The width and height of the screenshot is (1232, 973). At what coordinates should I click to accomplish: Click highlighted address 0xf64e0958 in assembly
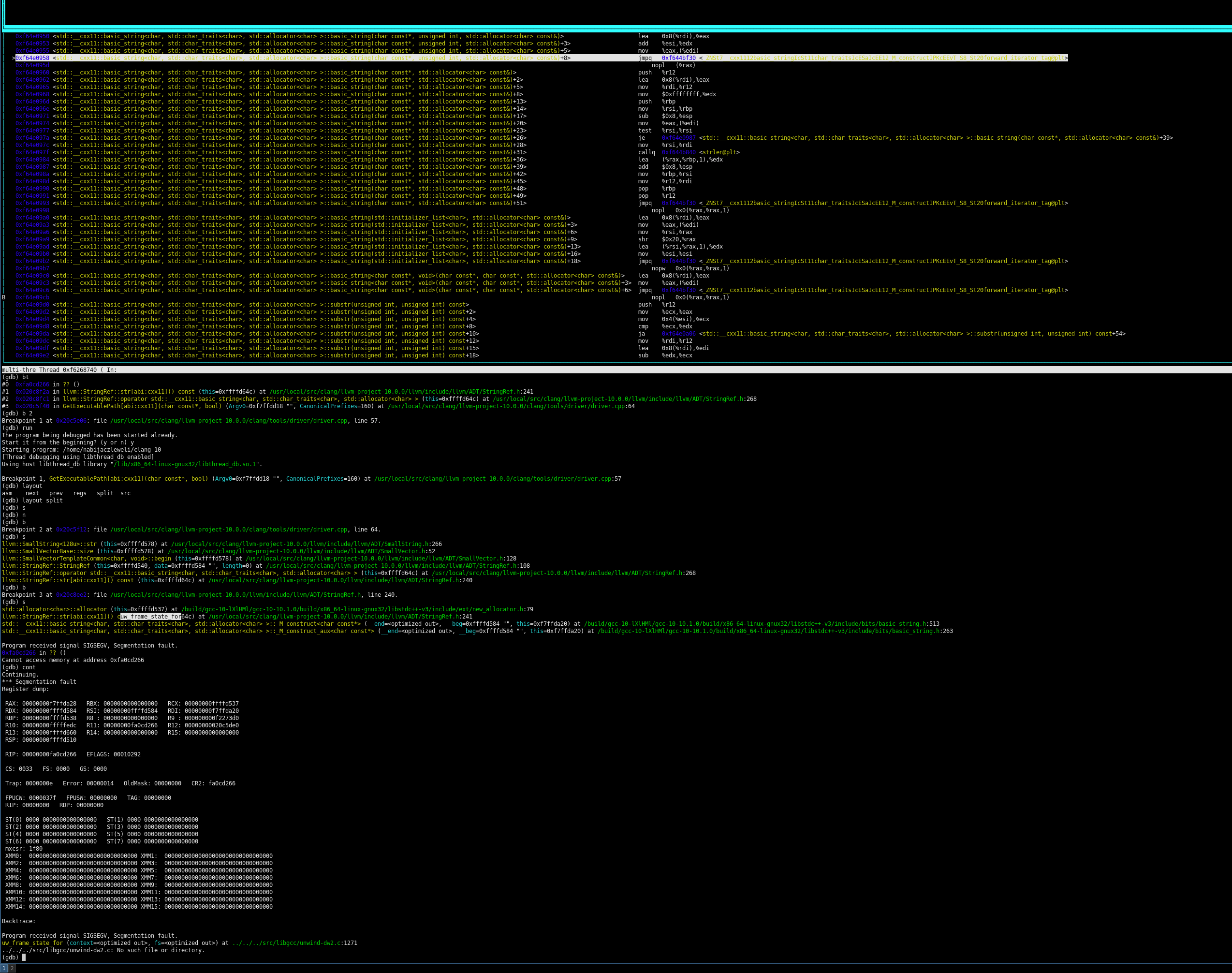pyautogui.click(x=32, y=58)
